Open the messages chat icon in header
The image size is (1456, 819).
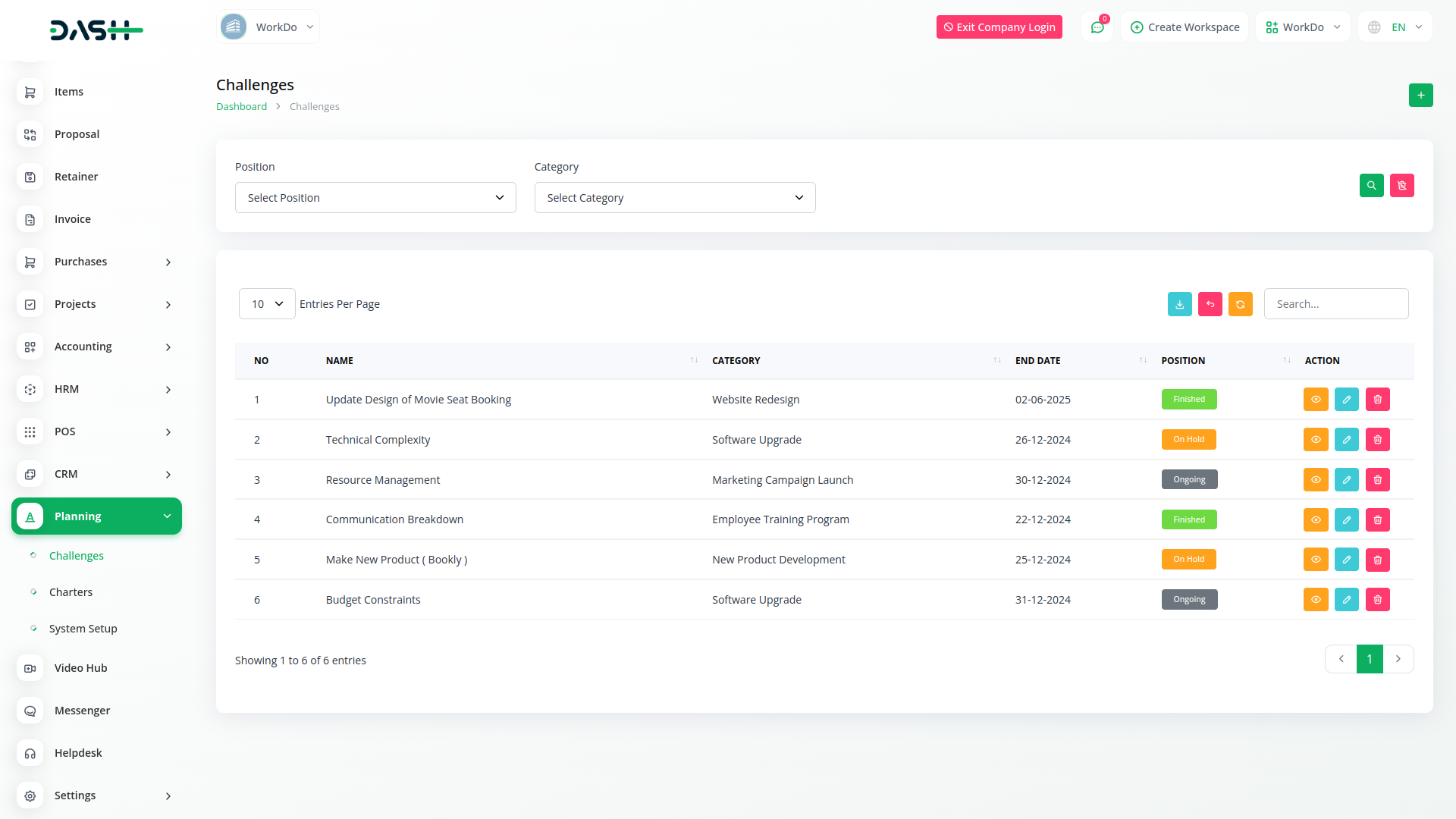[x=1097, y=27]
